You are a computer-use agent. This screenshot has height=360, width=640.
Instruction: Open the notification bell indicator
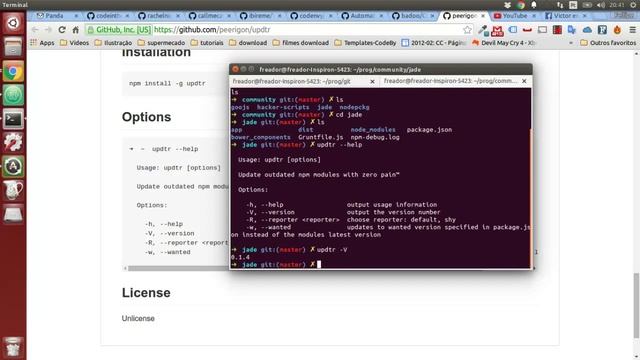pos(534,5)
